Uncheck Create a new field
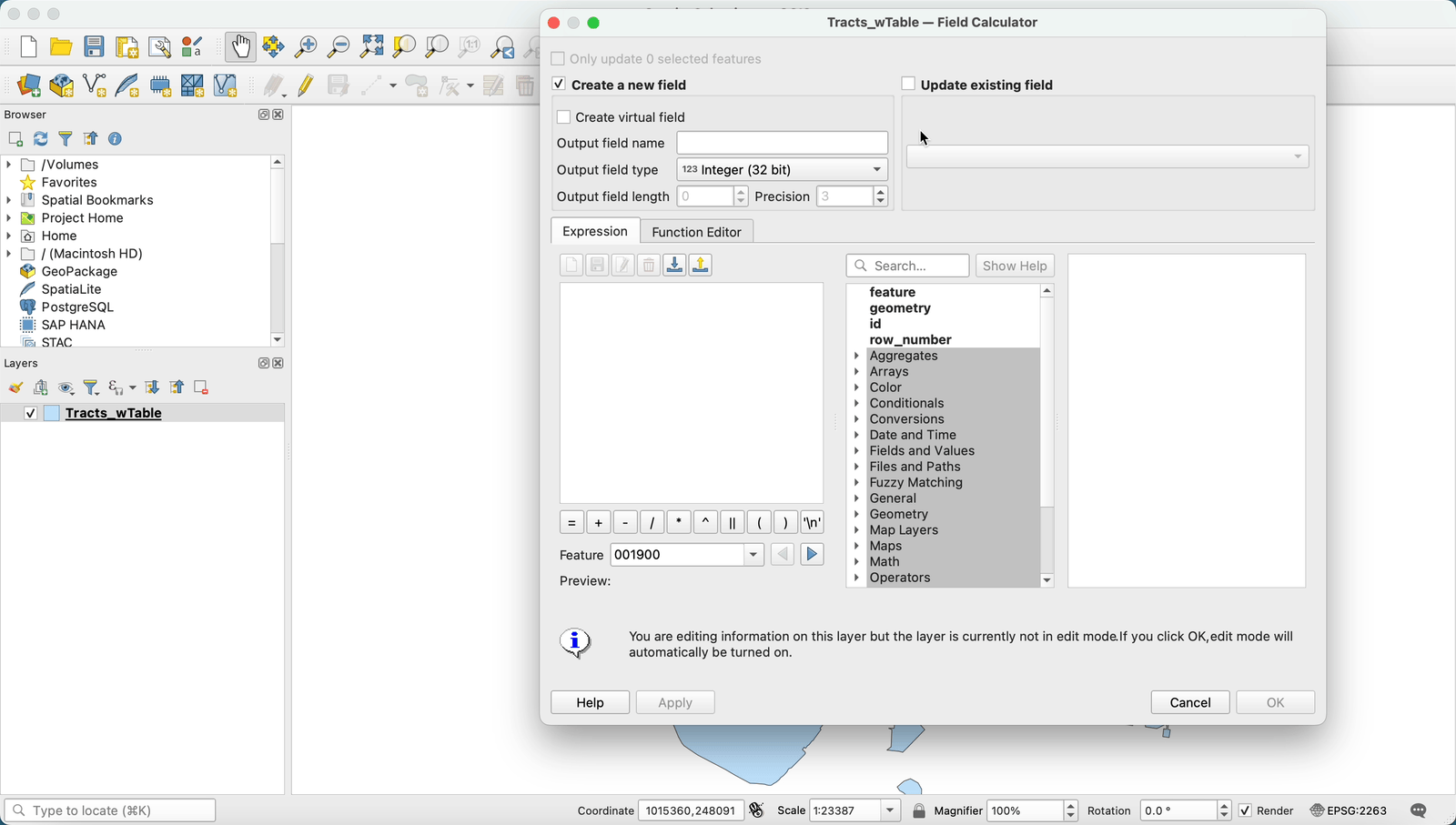 pyautogui.click(x=557, y=84)
